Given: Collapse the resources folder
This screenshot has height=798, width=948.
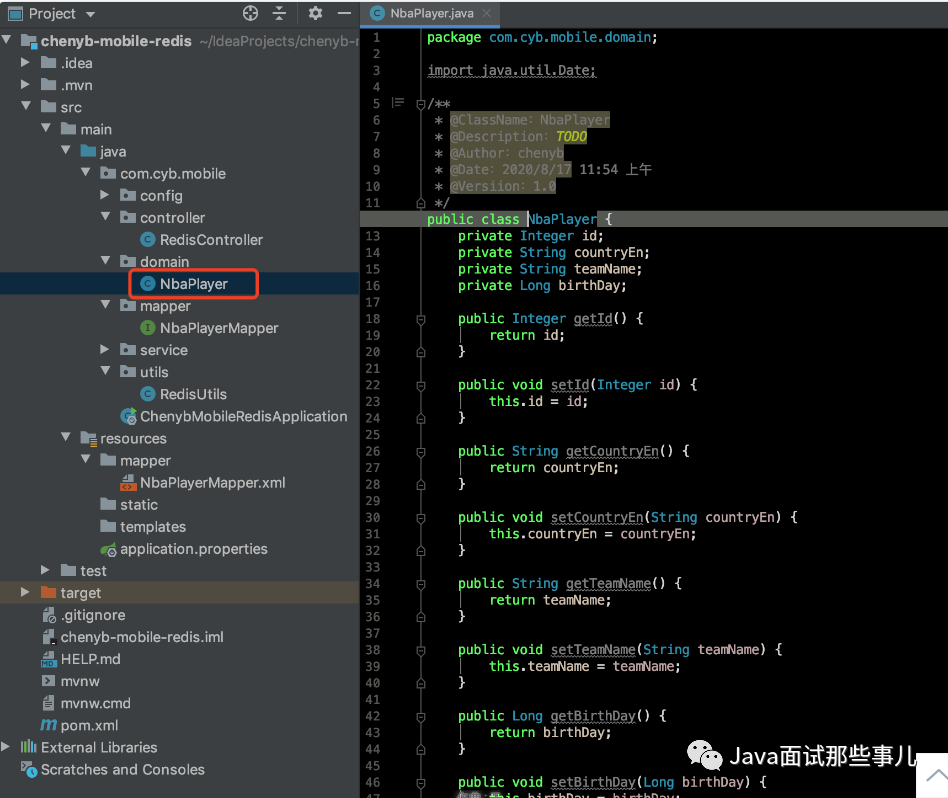Looking at the screenshot, I should click(66, 437).
